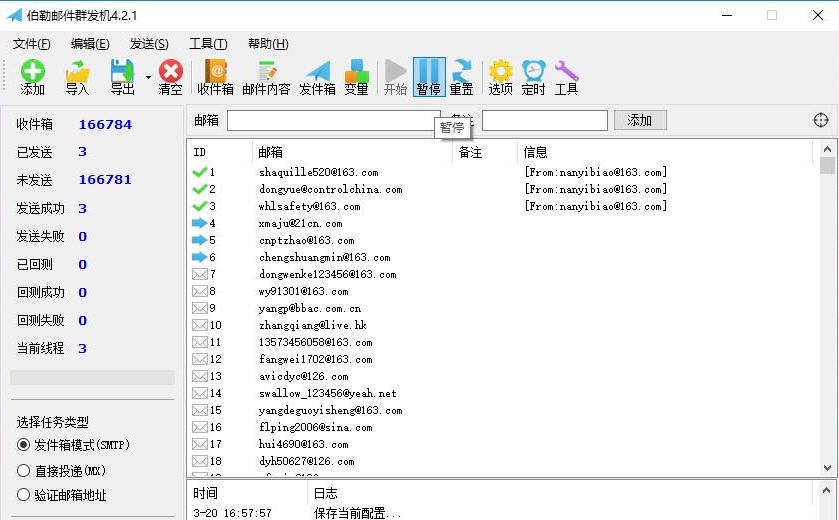Open the 编辑(E) menu
Screen dimensions: 839x520
[90, 44]
